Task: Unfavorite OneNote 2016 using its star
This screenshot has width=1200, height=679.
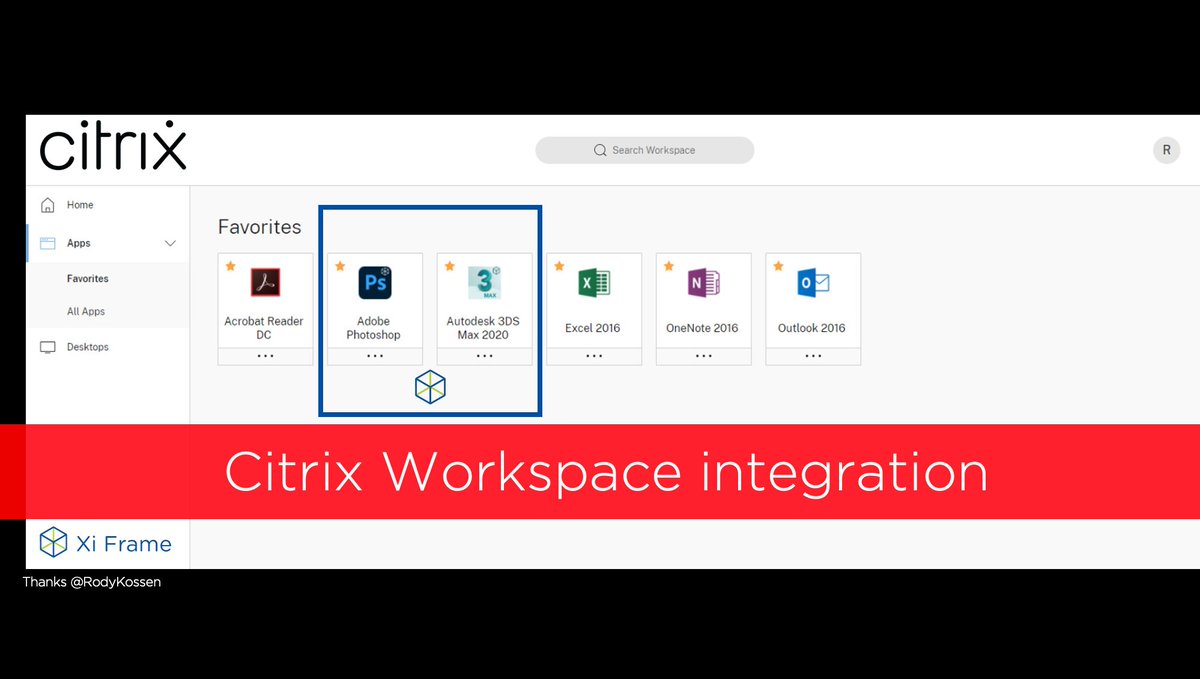Action: point(669,266)
